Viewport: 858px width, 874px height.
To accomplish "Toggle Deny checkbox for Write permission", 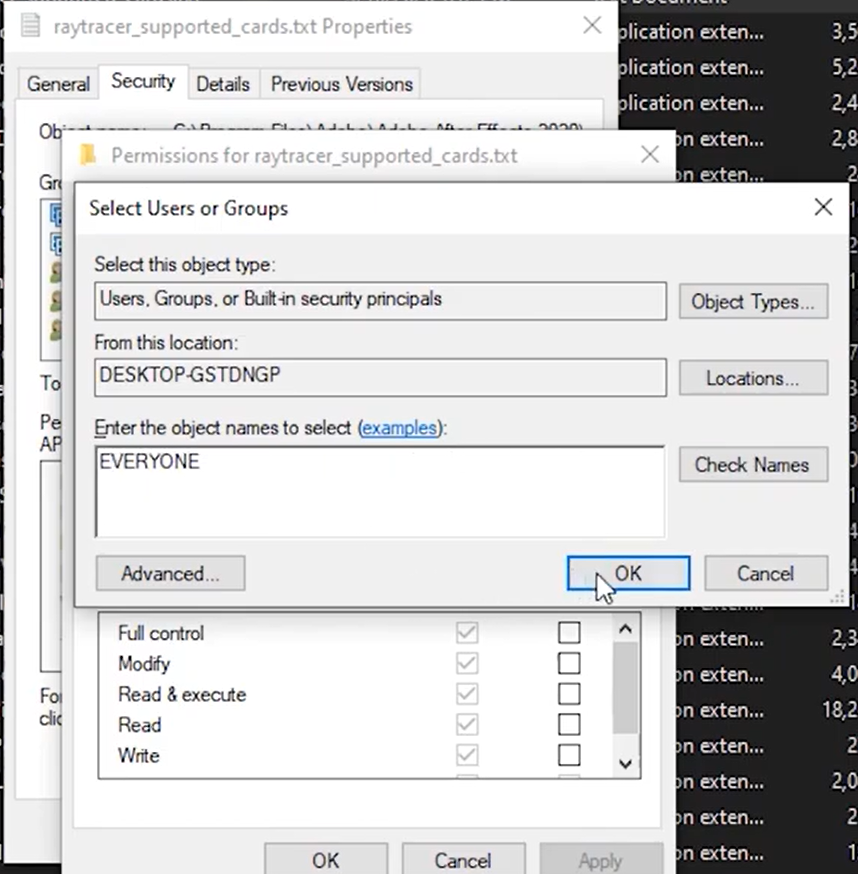I will [x=569, y=755].
